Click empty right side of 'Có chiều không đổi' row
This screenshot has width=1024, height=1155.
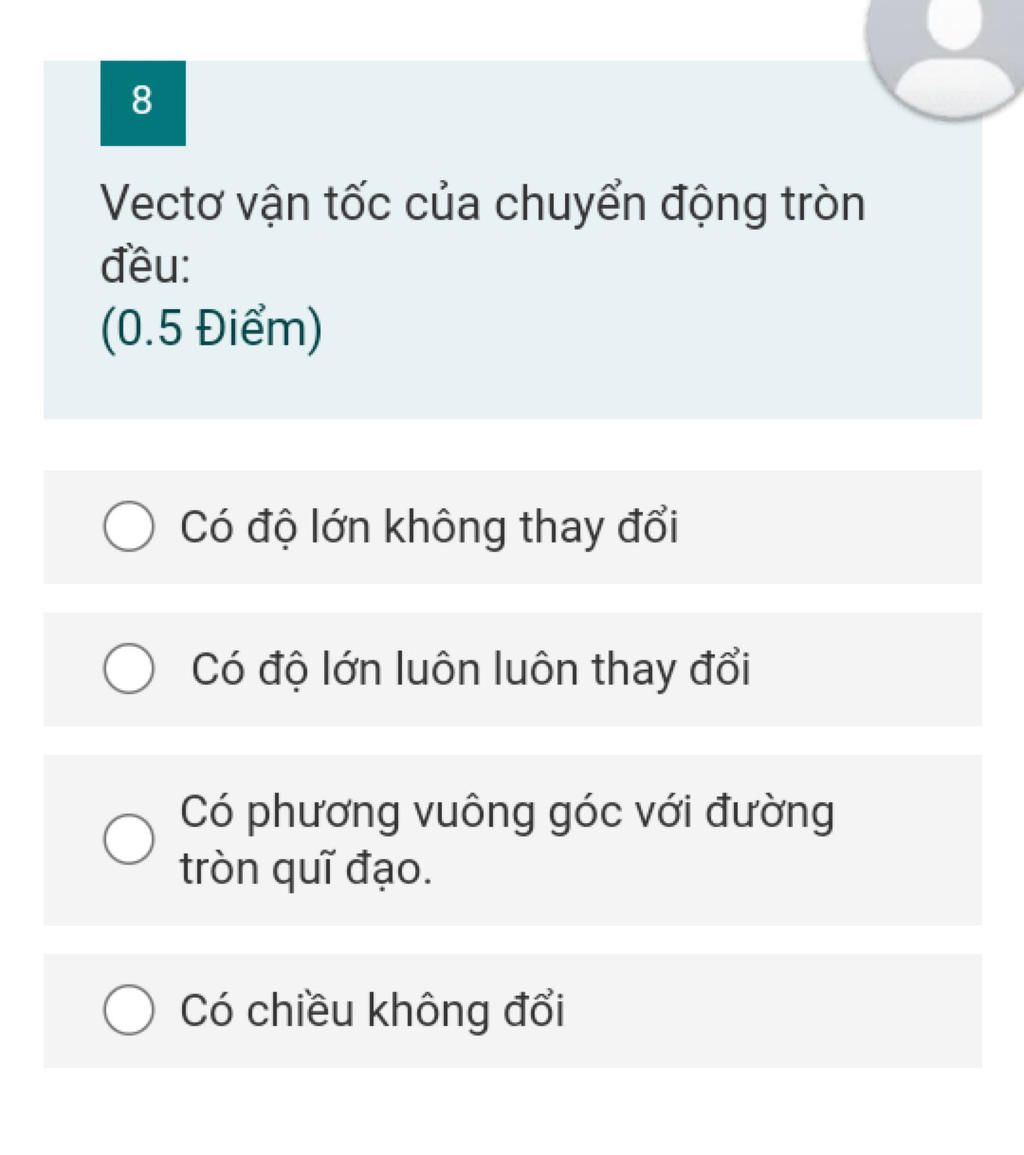tap(774, 1011)
